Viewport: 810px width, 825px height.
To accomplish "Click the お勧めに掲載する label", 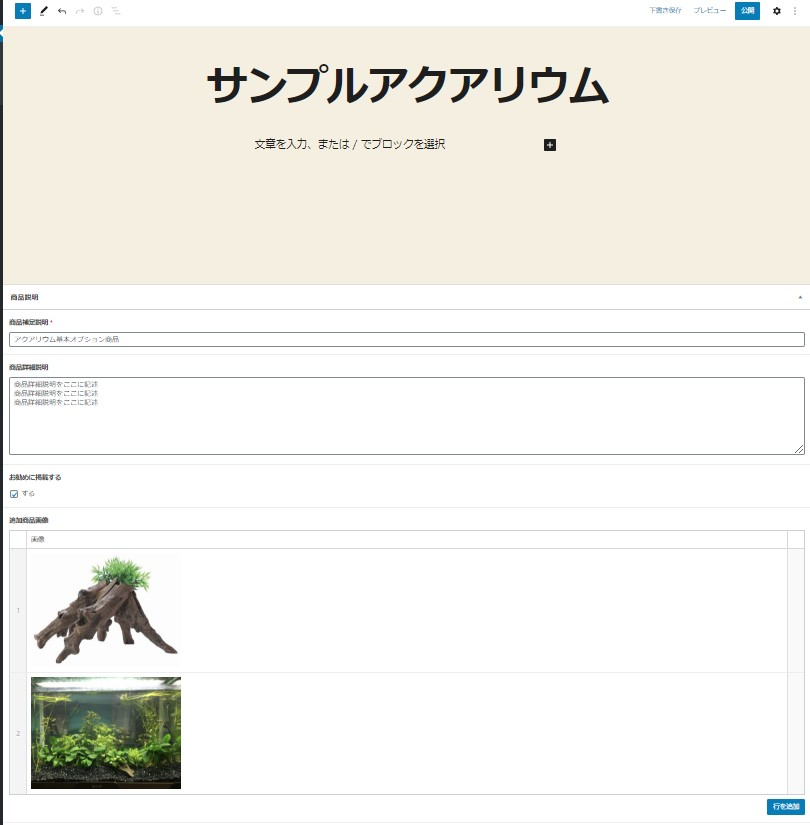I will [x=35, y=477].
